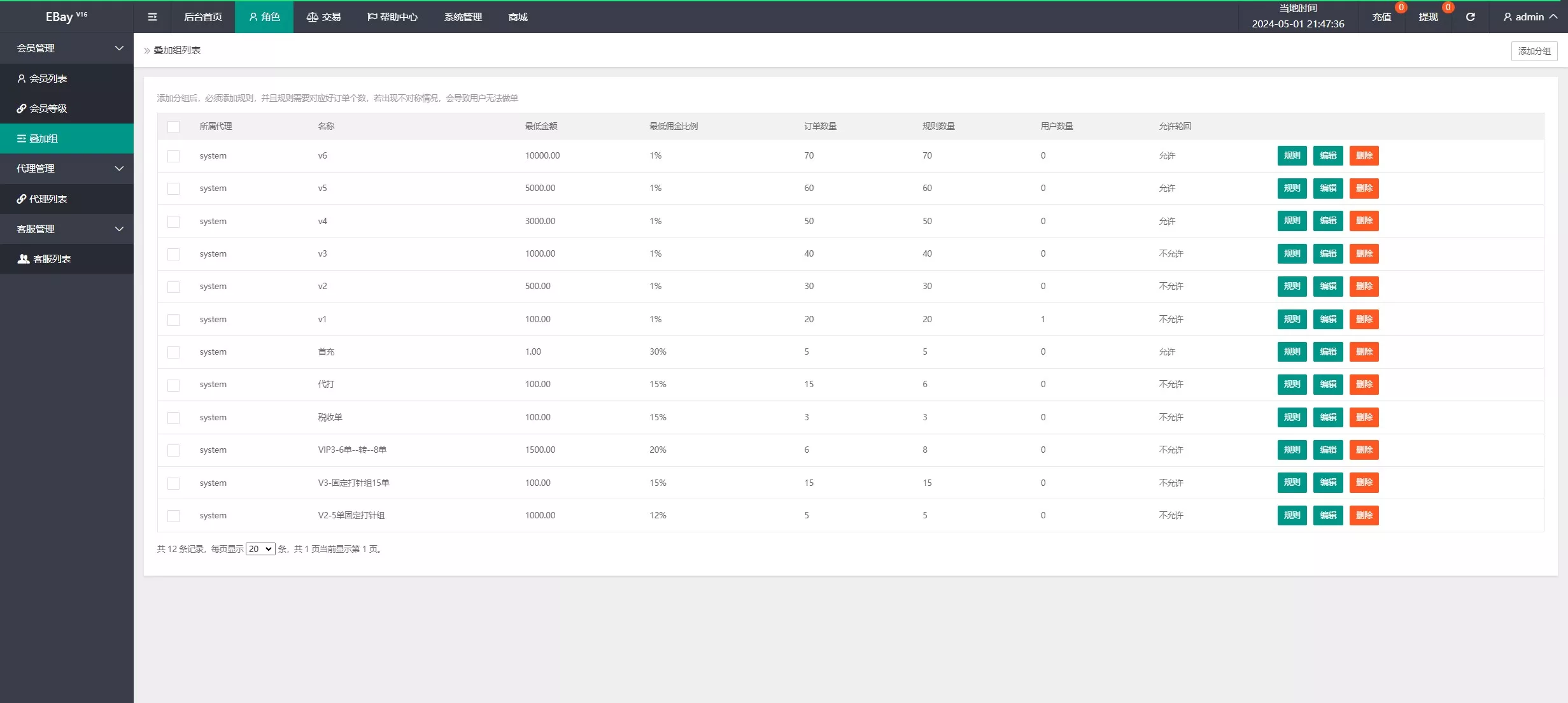This screenshot has height=703, width=1568.
Task: Toggle the select-all header checkbox
Action: click(x=173, y=127)
